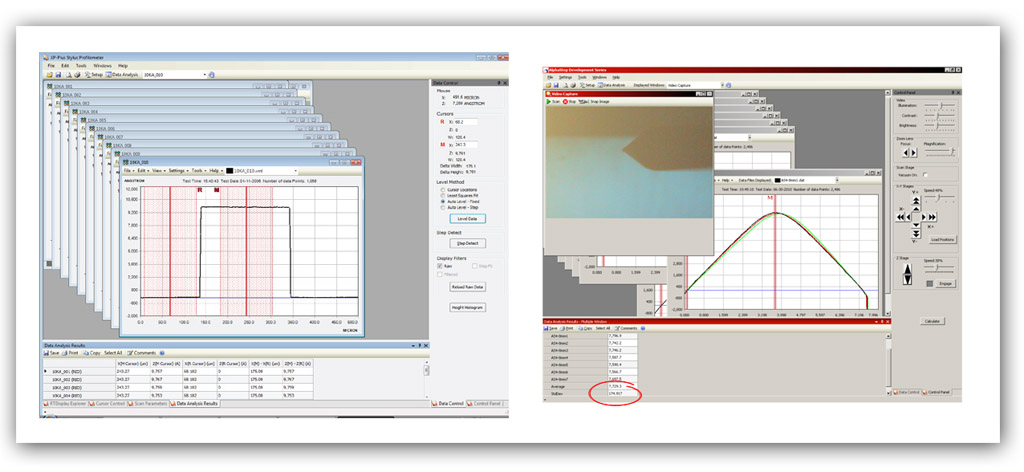Click the Calculate button in AlphaStep
This screenshot has height=472, width=1024.
click(x=933, y=321)
